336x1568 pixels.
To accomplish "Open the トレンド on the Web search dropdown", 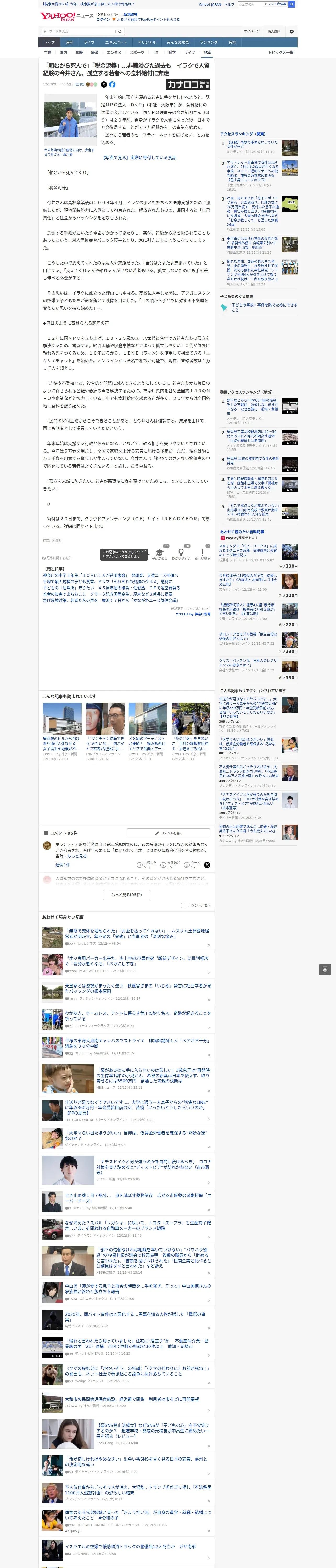I will pos(275,4).
